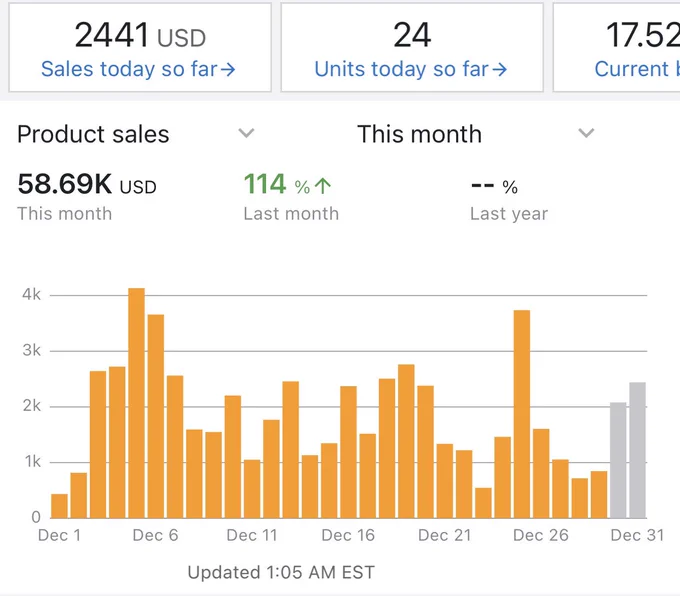The width and height of the screenshot is (680, 596).
Task: Click arrow icon next to Units today
Action: (x=499, y=69)
